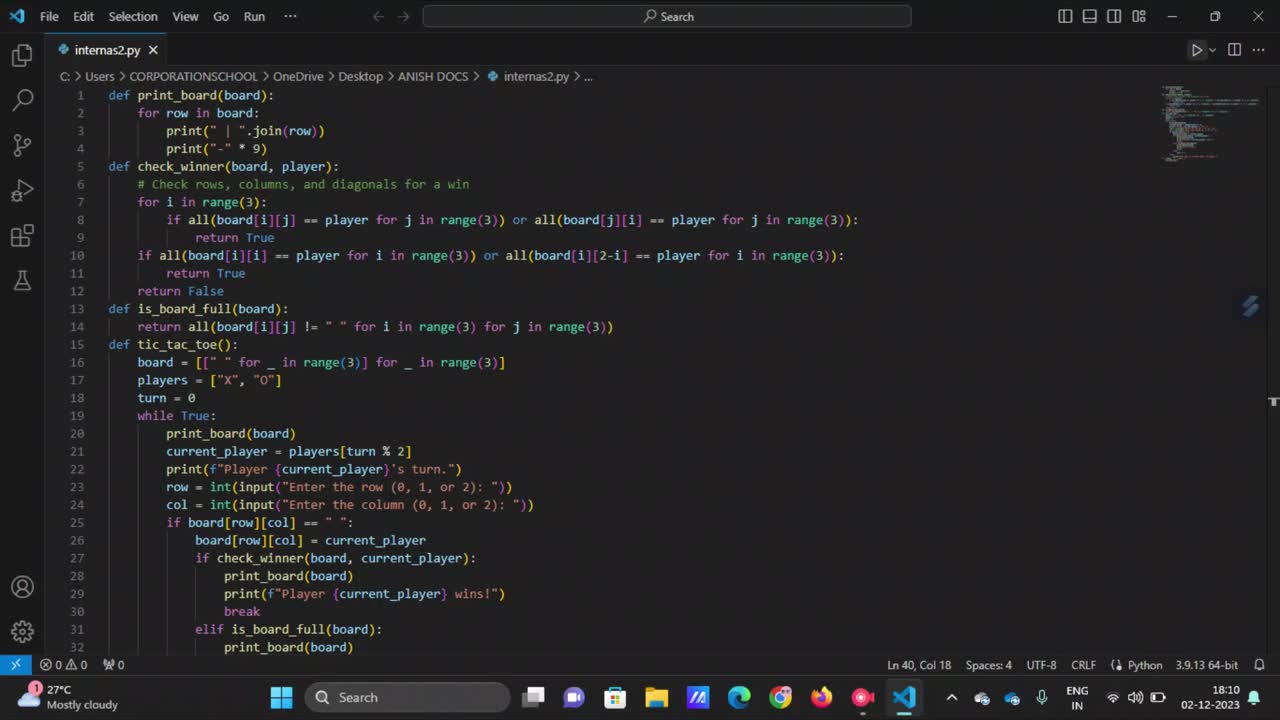
Task: Open Google Chrome from taskbar
Action: pos(780,697)
